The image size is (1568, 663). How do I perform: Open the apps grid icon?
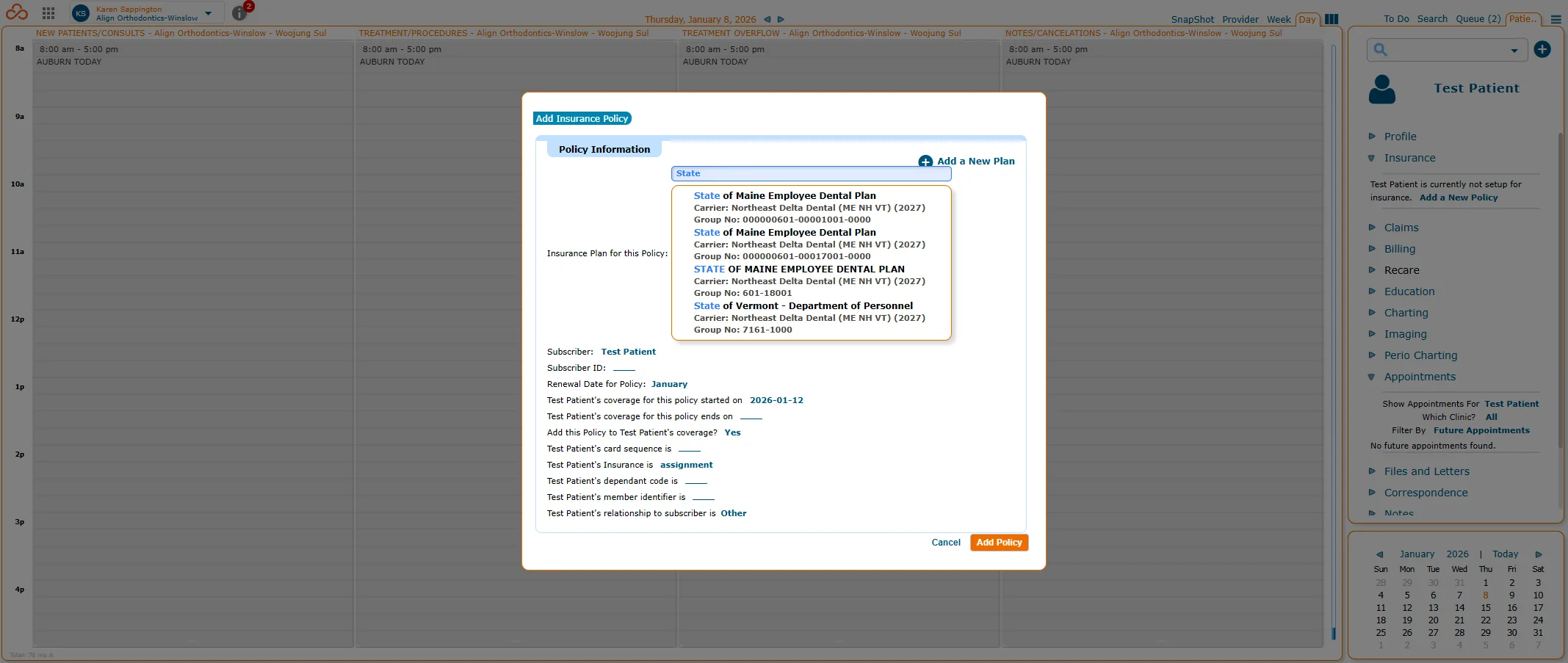[x=48, y=12]
